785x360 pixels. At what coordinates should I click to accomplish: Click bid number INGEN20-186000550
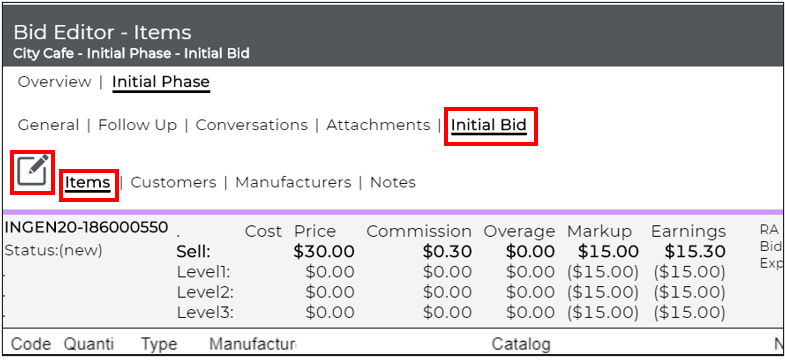click(x=86, y=227)
